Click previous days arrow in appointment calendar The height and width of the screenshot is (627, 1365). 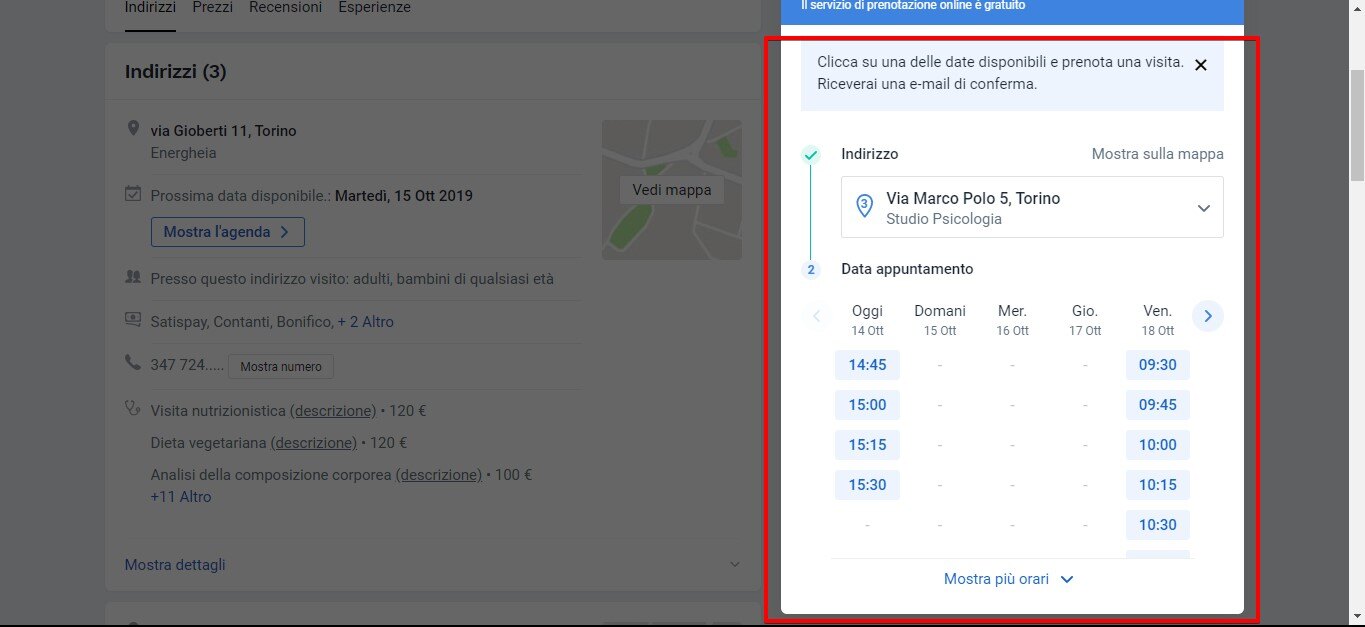(x=816, y=316)
